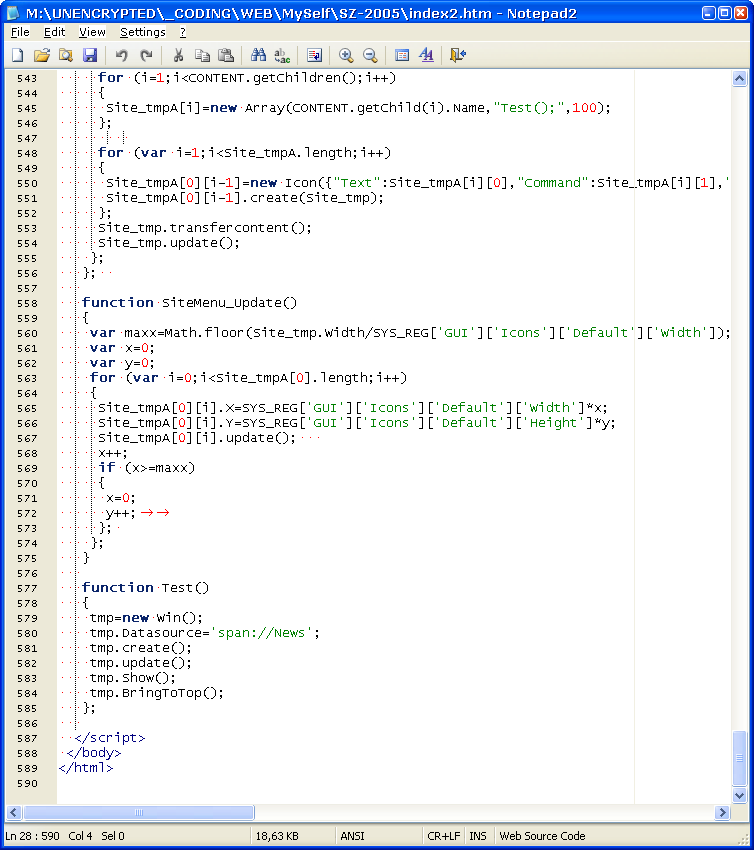This screenshot has height=850, width=754.
Task: Click the '</body>' closing tag
Action: pos(94,753)
